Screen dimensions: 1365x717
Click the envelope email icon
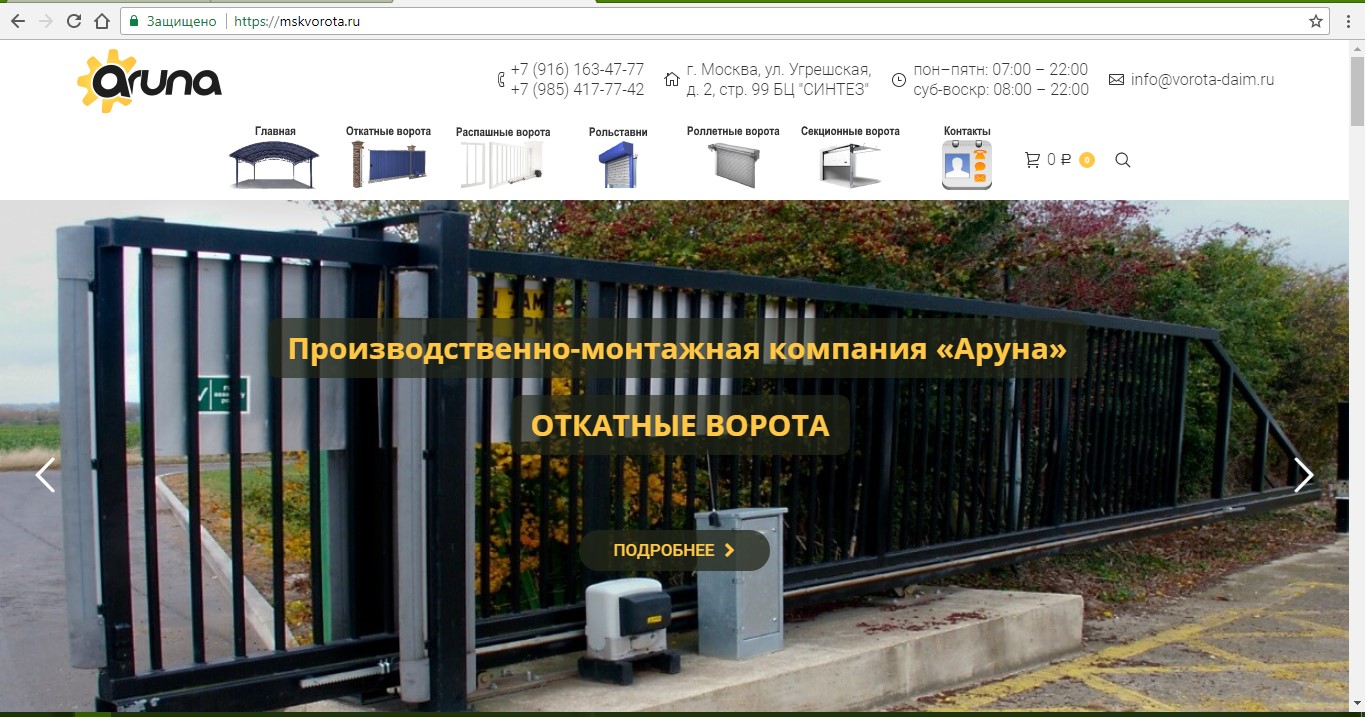[1117, 80]
